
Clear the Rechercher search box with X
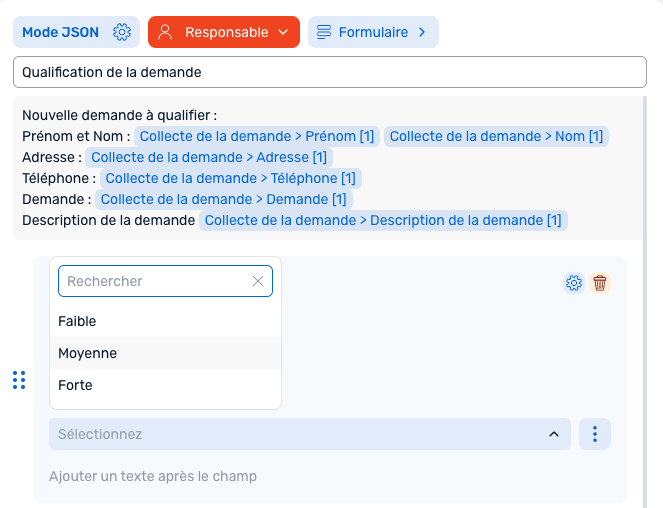(x=258, y=281)
